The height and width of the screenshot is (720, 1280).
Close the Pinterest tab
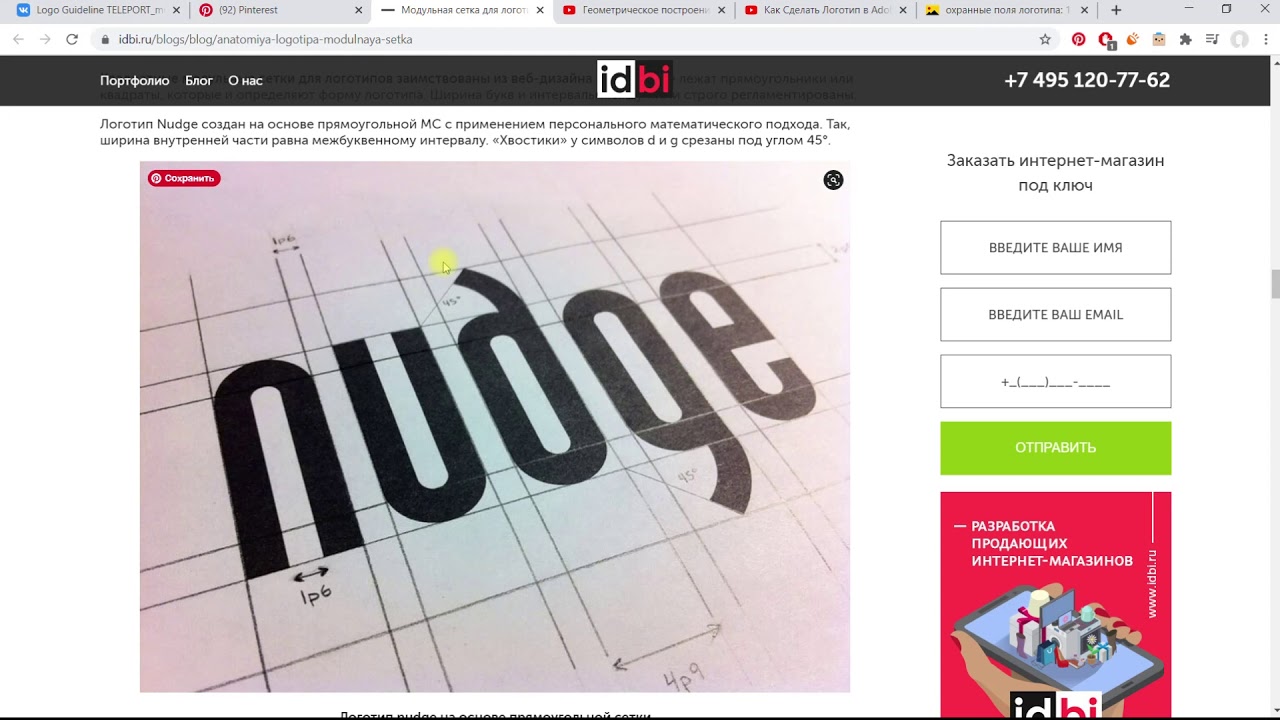pos(358,10)
